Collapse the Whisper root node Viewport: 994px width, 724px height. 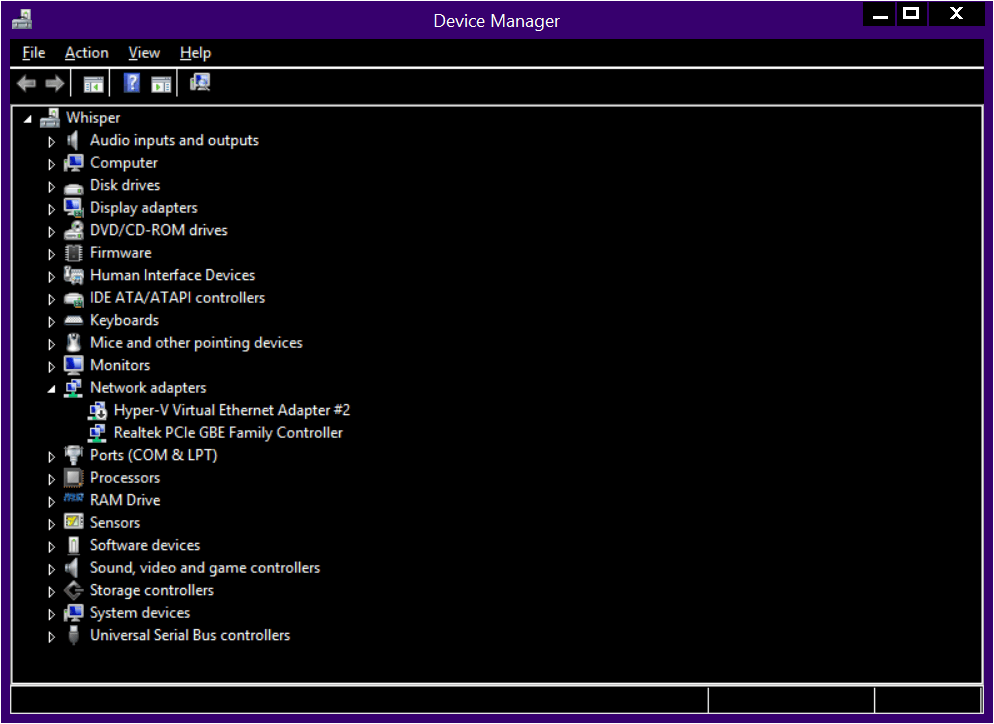point(28,119)
